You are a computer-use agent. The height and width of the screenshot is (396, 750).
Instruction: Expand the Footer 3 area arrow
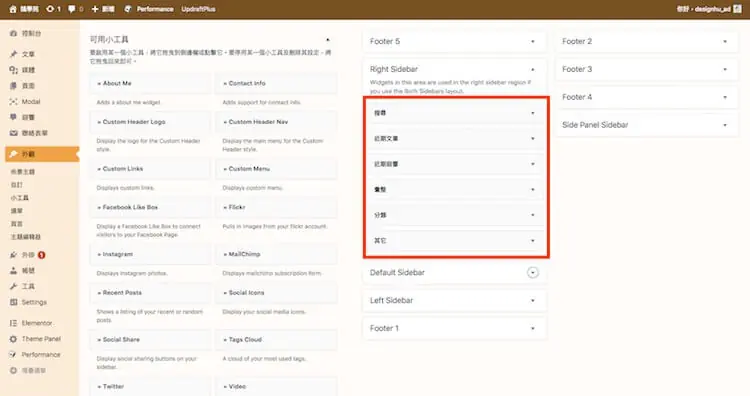pos(725,69)
